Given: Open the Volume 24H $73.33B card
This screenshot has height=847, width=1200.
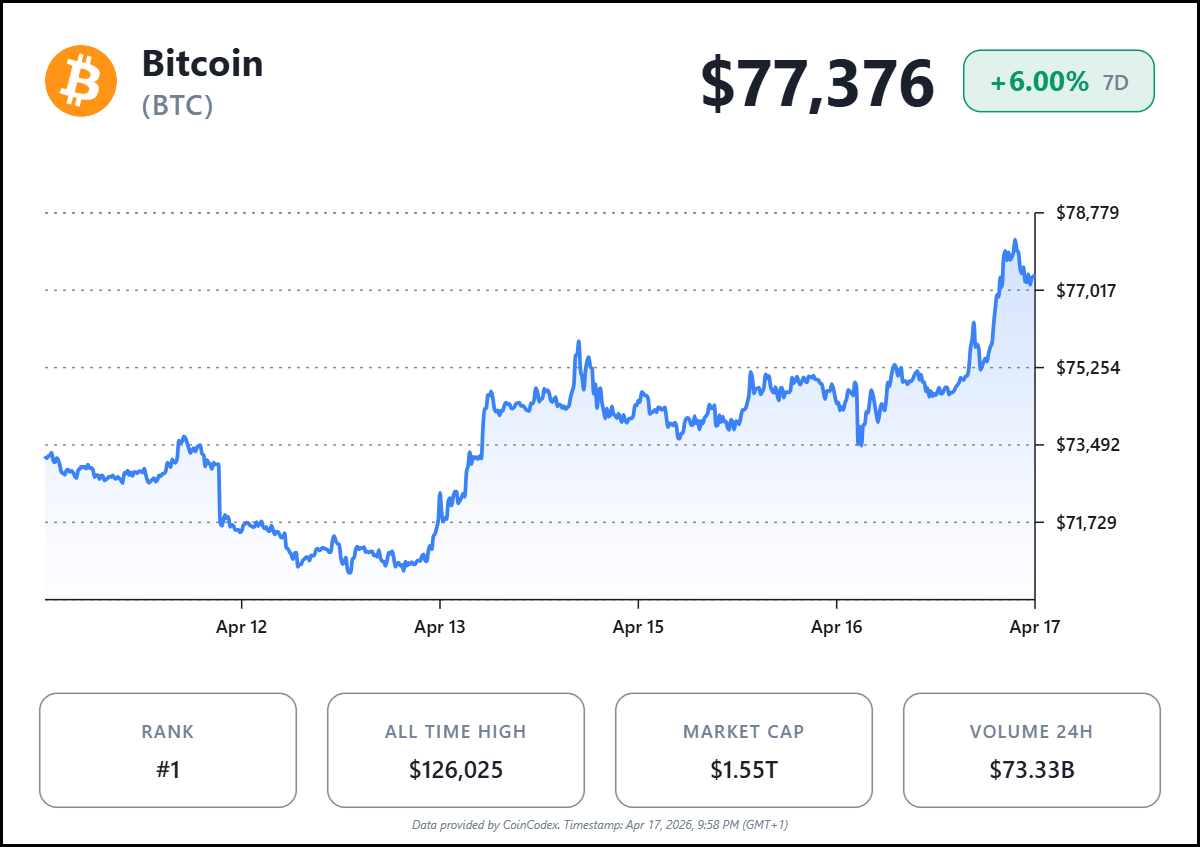Looking at the screenshot, I should pyautogui.click(x=1031, y=750).
